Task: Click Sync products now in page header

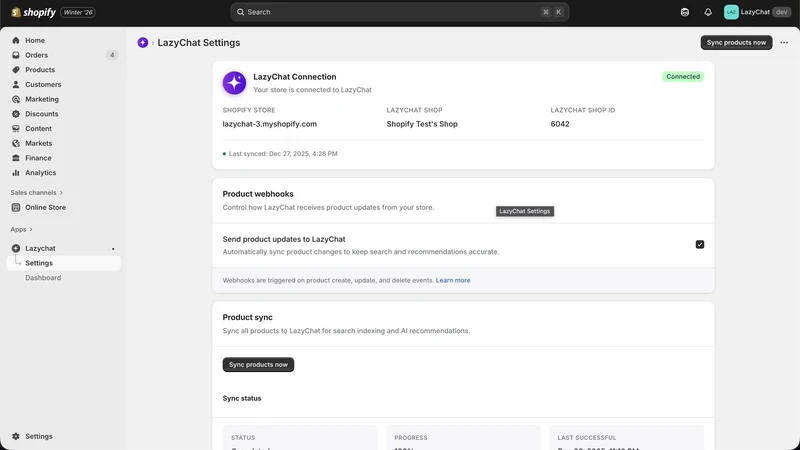Action: (x=736, y=43)
